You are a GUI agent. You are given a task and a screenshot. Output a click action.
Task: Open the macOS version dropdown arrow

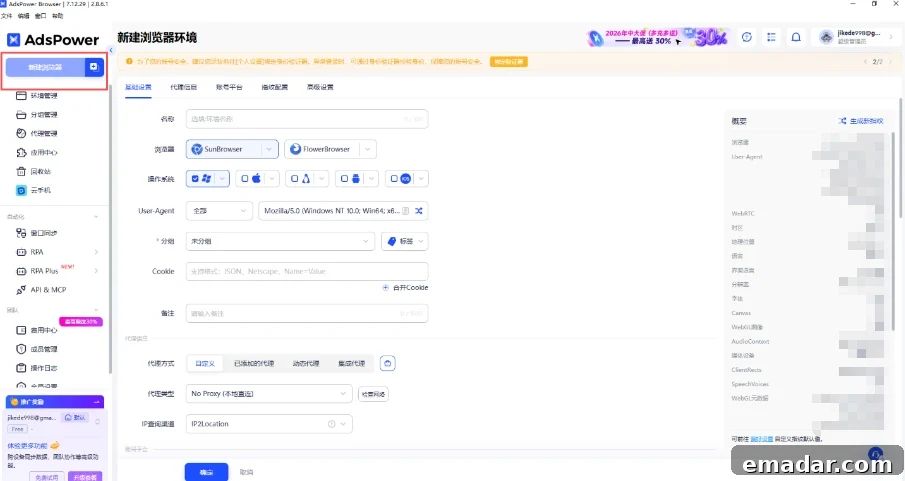[x=272, y=179]
